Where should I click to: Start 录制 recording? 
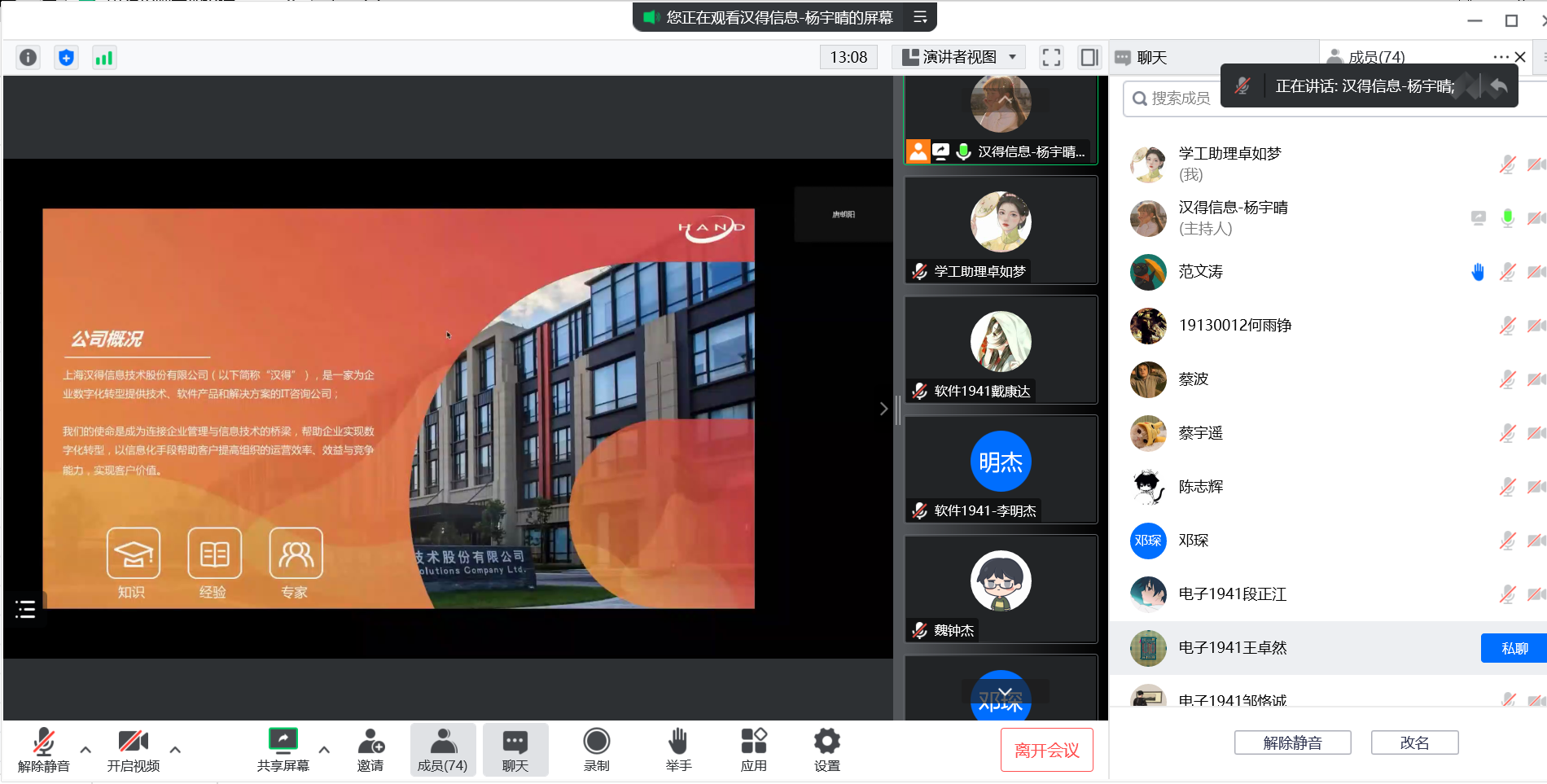597,750
